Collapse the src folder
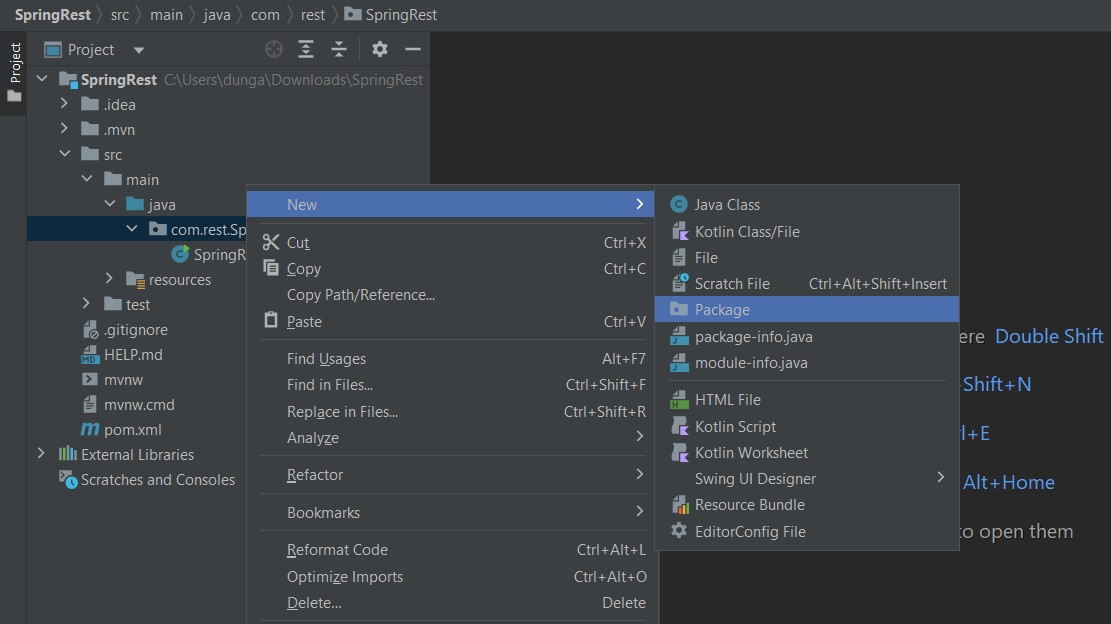This screenshot has width=1111, height=624. click(x=64, y=154)
